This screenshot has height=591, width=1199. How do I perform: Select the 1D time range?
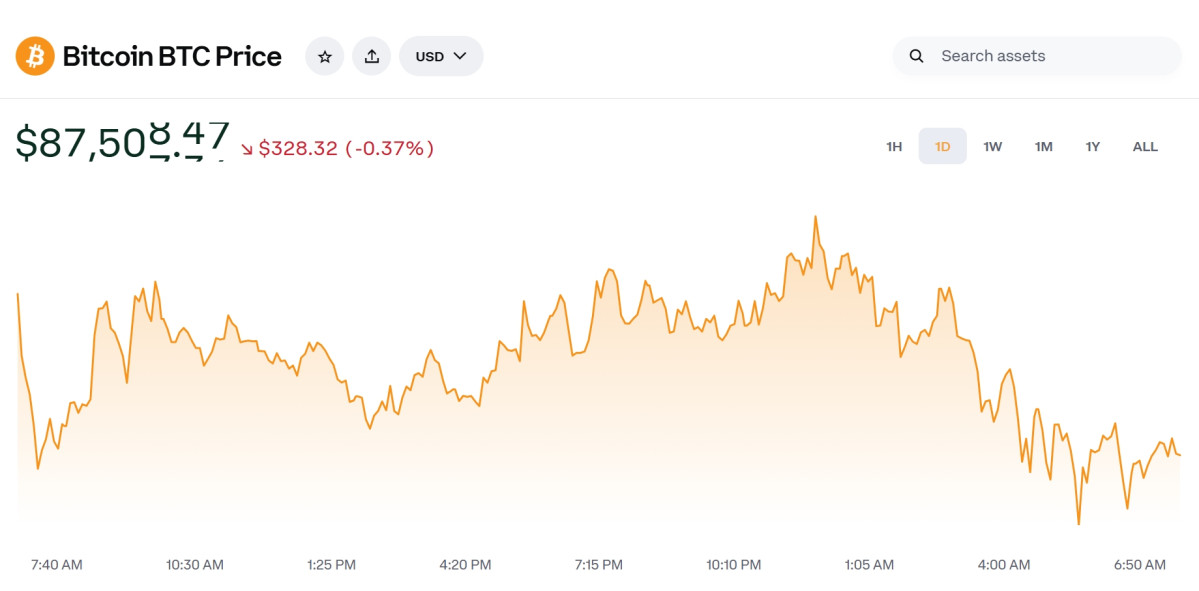pyautogui.click(x=942, y=147)
